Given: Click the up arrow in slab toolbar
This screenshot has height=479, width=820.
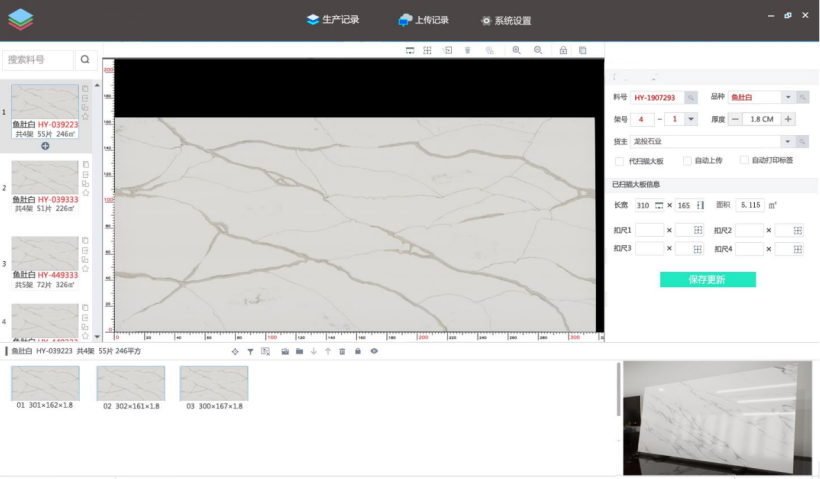Looking at the screenshot, I should (x=328, y=351).
